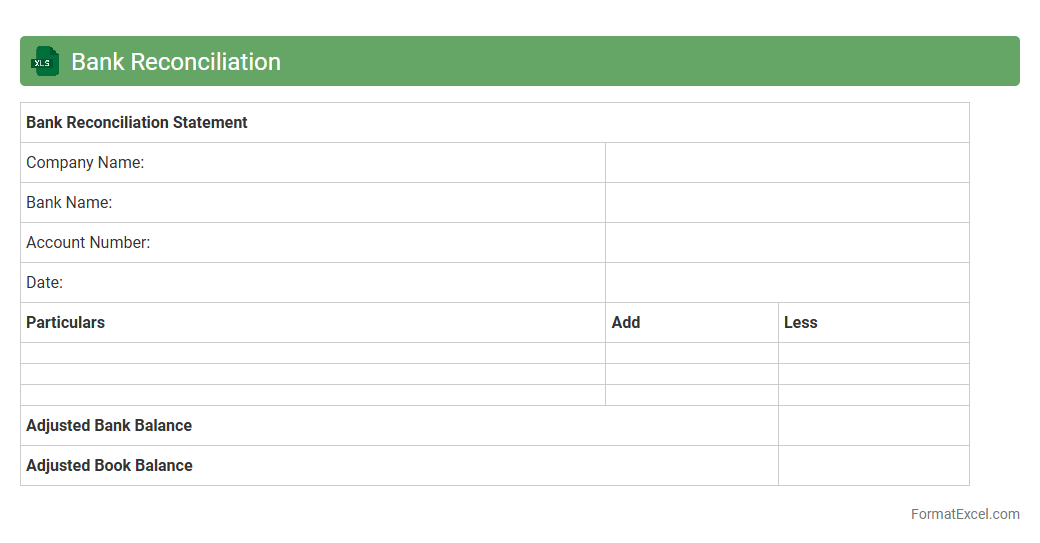The width and height of the screenshot is (1040, 543).
Task: Select the Bank Name value cell
Action: click(787, 203)
